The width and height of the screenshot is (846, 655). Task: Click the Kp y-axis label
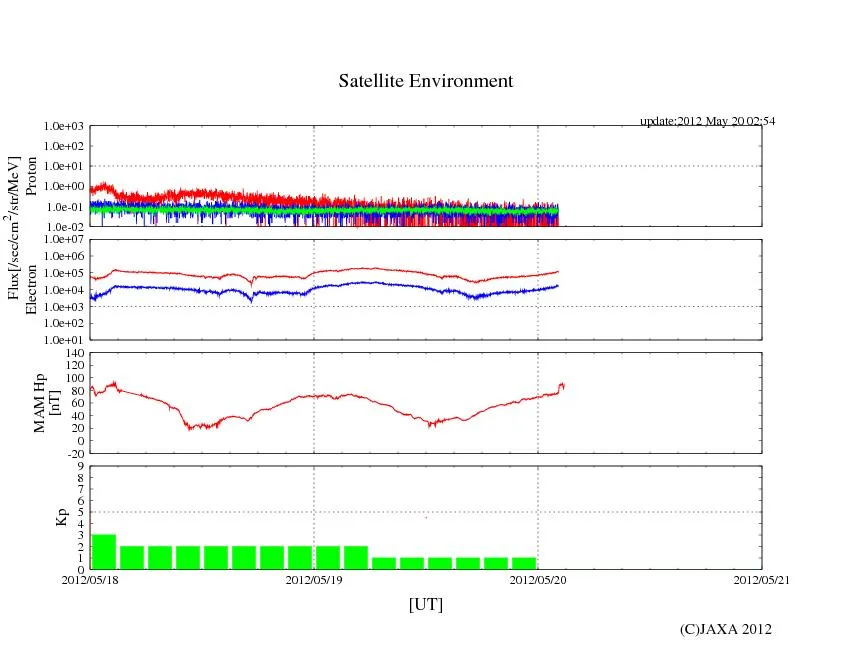click(x=61, y=517)
